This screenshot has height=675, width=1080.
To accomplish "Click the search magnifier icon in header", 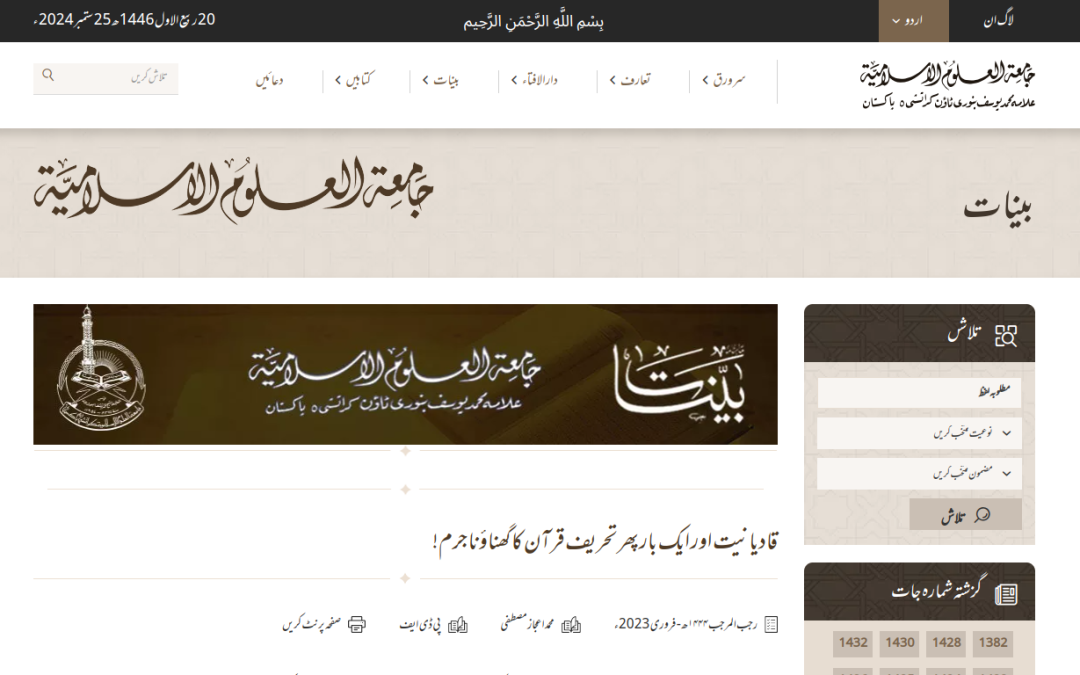I will 48,74.
